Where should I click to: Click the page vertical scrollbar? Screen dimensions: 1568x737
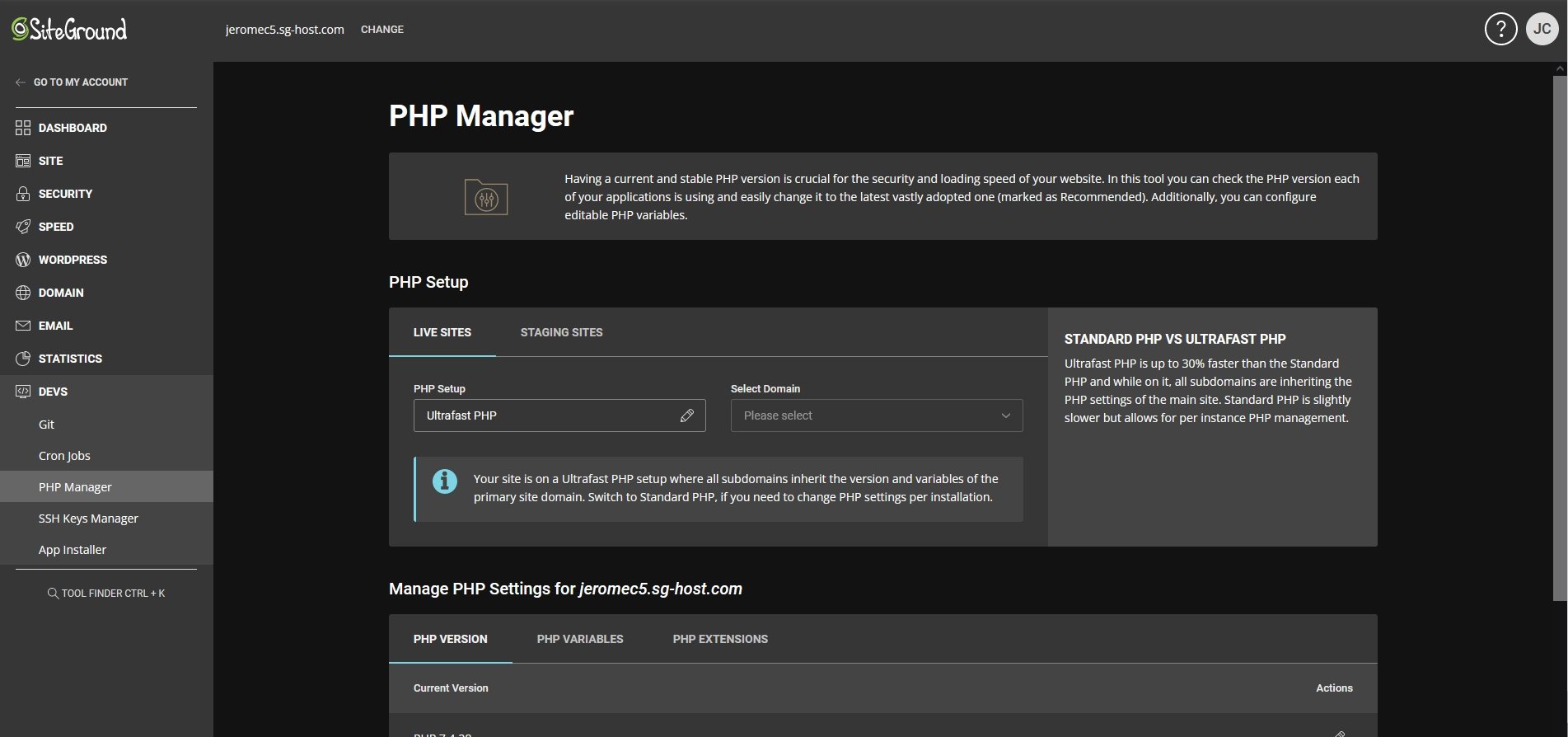click(x=1560, y=338)
